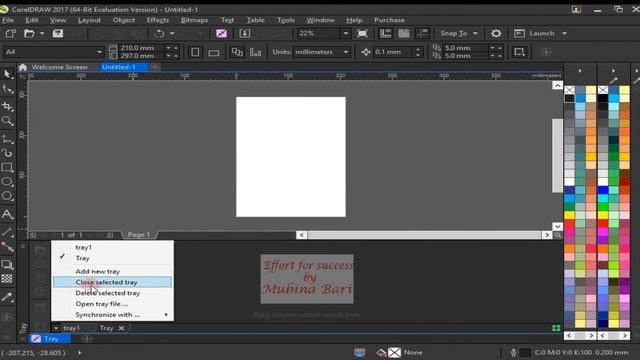This screenshot has height=360, width=640.
Task: Click the Full-screen preview icon
Action: tap(362, 33)
